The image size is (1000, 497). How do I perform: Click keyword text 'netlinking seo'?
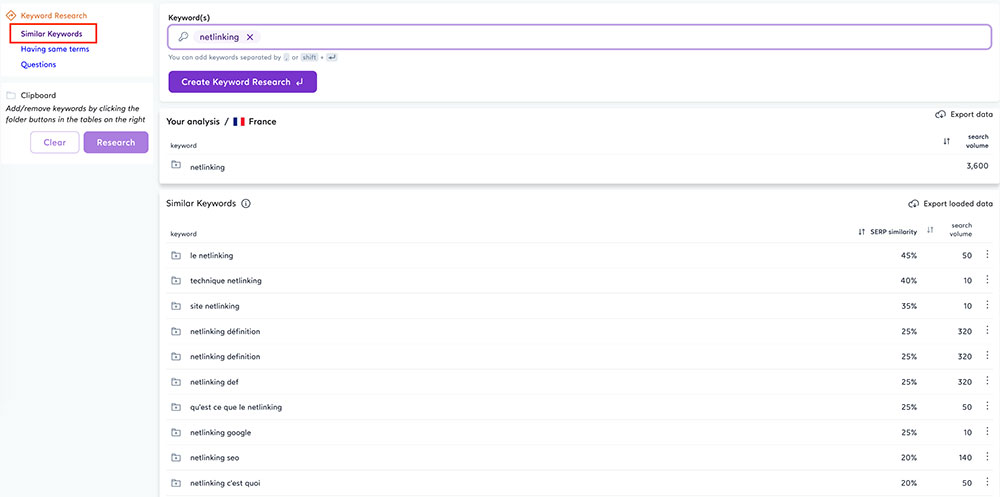click(215, 457)
